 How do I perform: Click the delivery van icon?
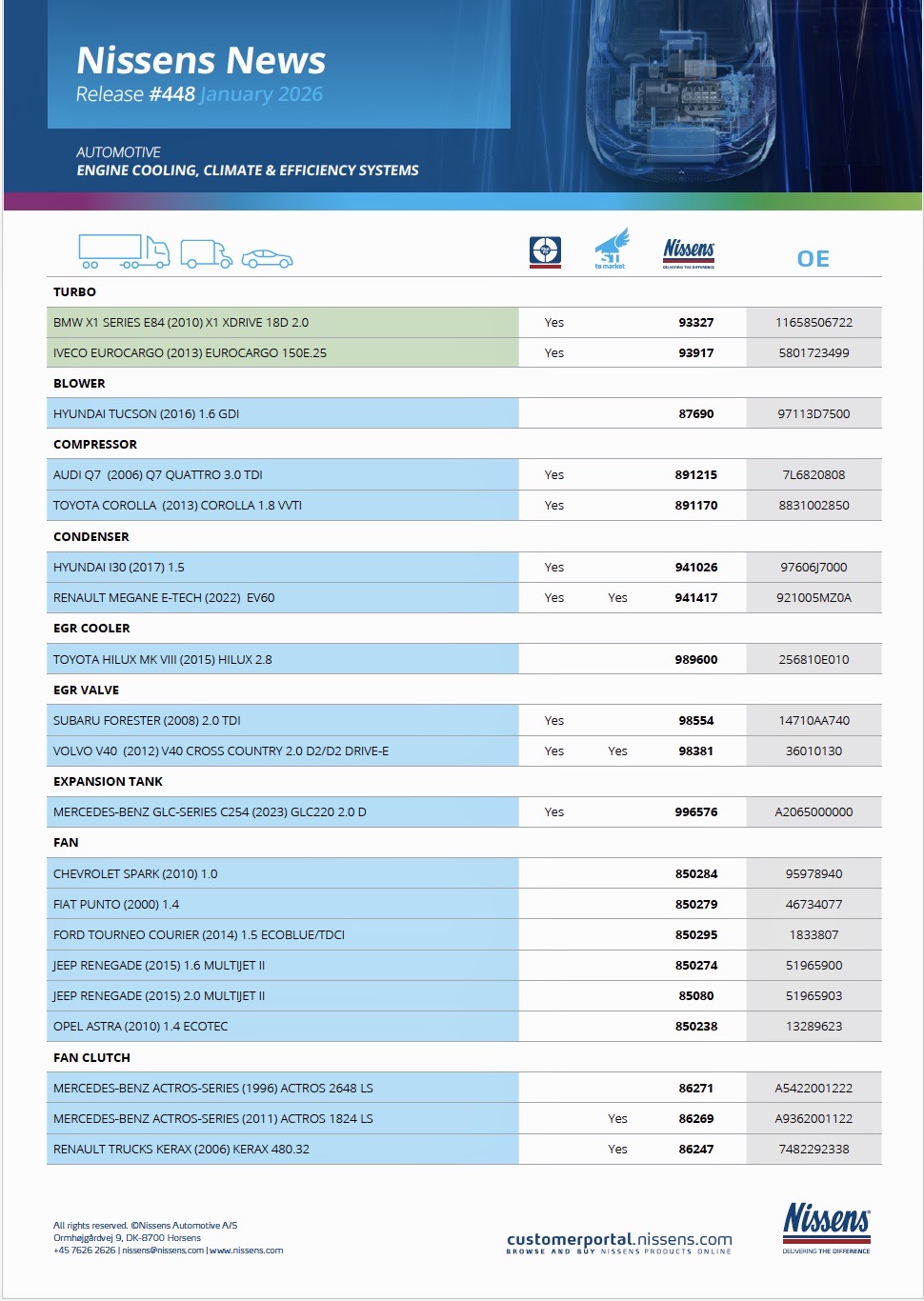(x=206, y=253)
